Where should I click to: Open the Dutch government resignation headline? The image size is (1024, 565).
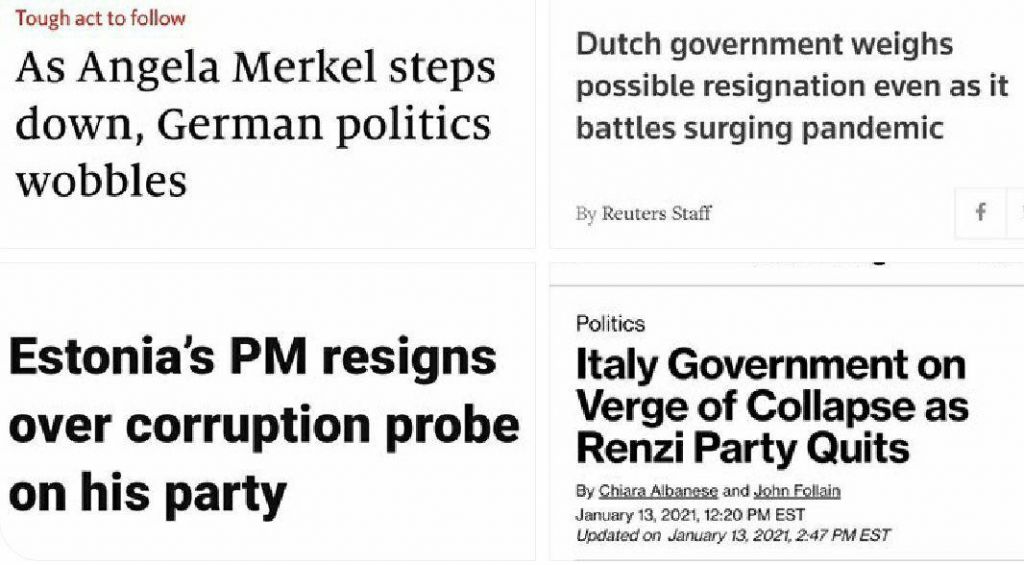coord(792,86)
